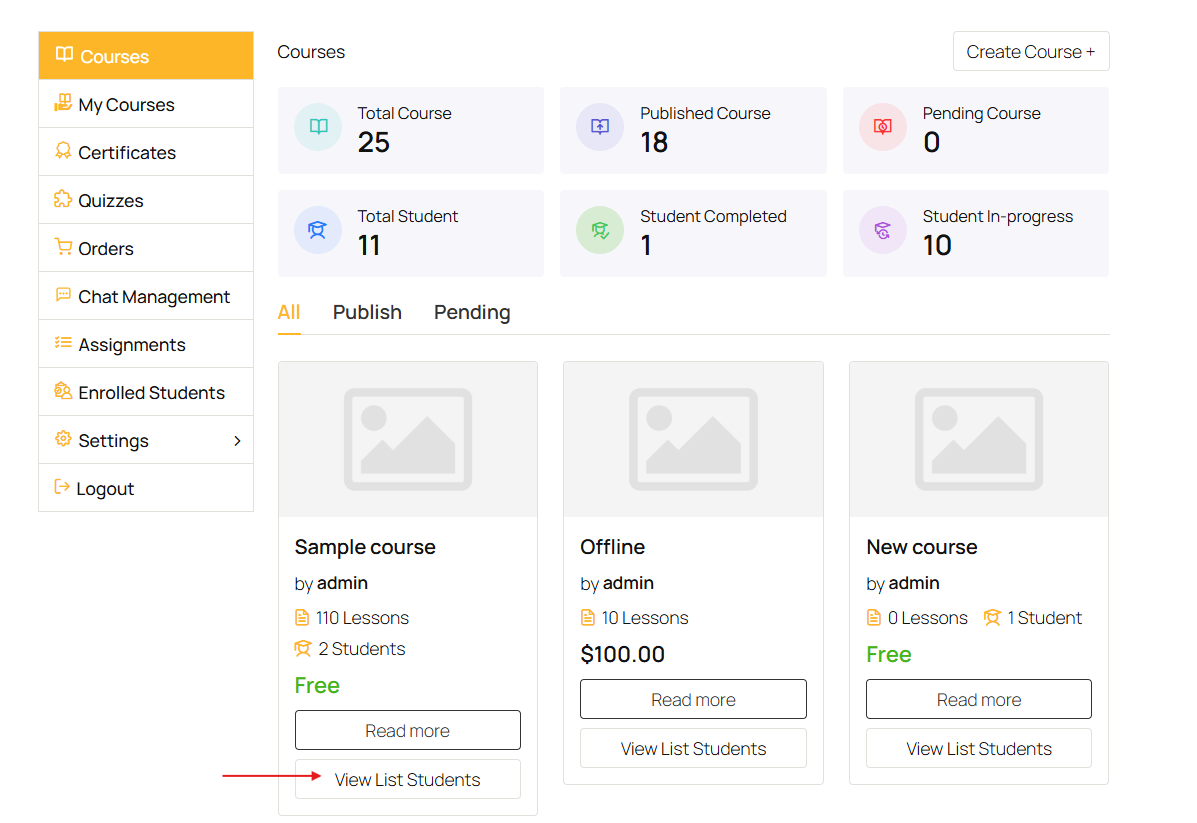Click the Total Student graduation cap icon
Viewport: 1197px width, 823px height.
click(317, 230)
